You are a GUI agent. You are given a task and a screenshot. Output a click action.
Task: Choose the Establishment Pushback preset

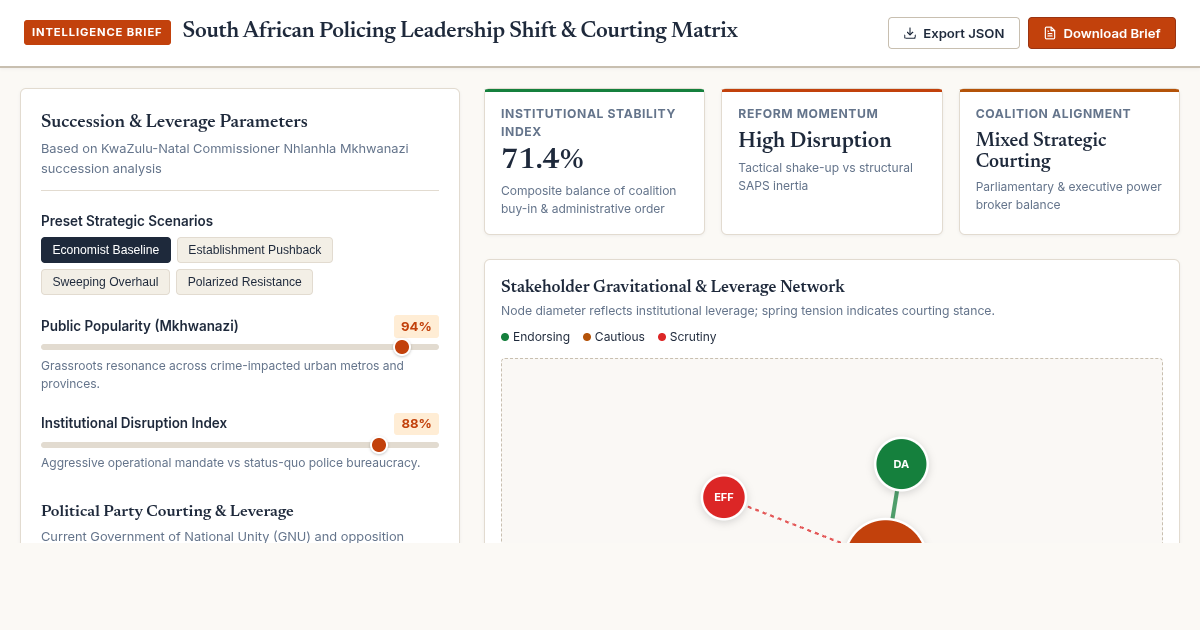[255, 250]
